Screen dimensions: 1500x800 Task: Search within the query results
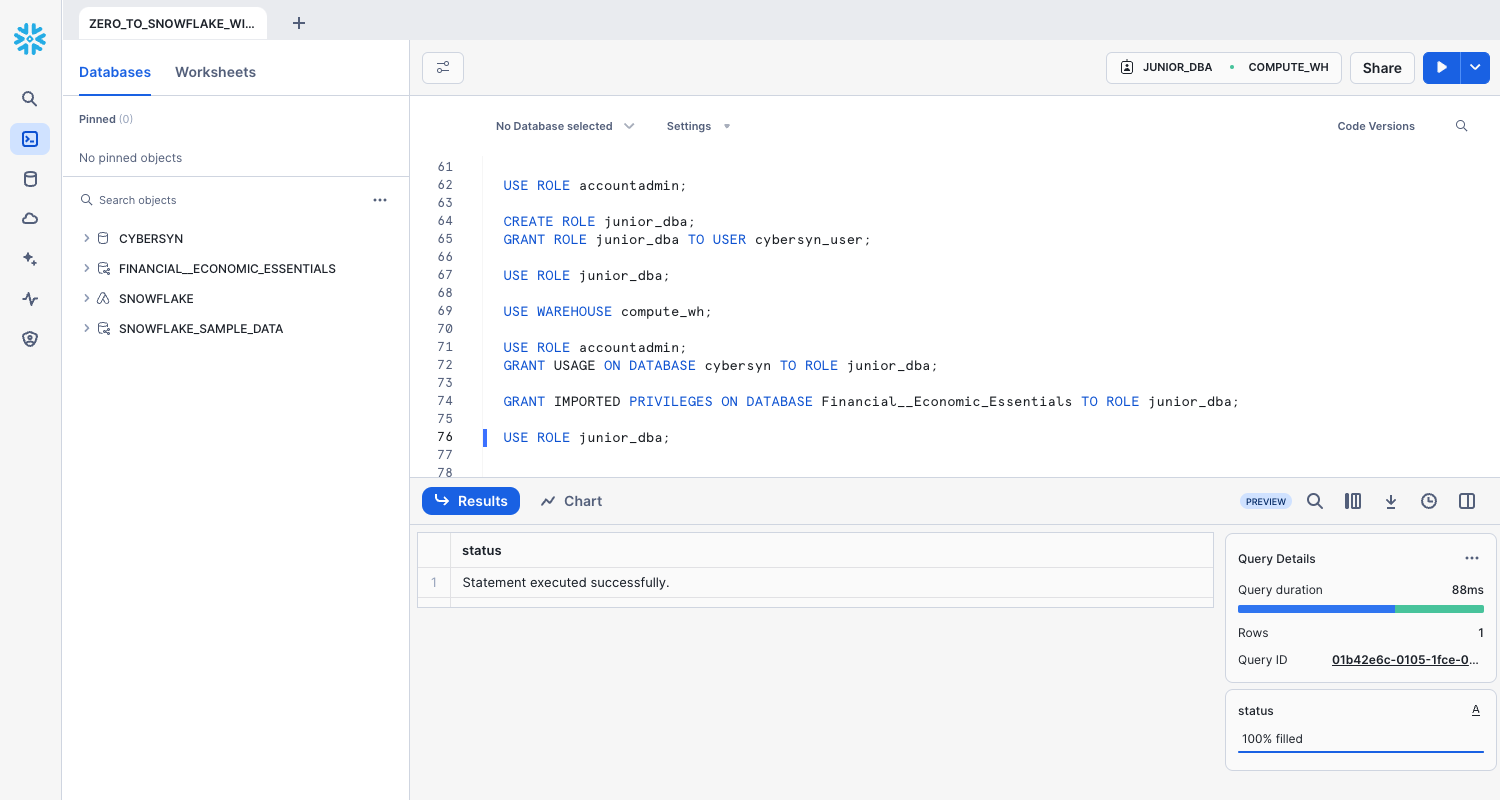tap(1314, 501)
